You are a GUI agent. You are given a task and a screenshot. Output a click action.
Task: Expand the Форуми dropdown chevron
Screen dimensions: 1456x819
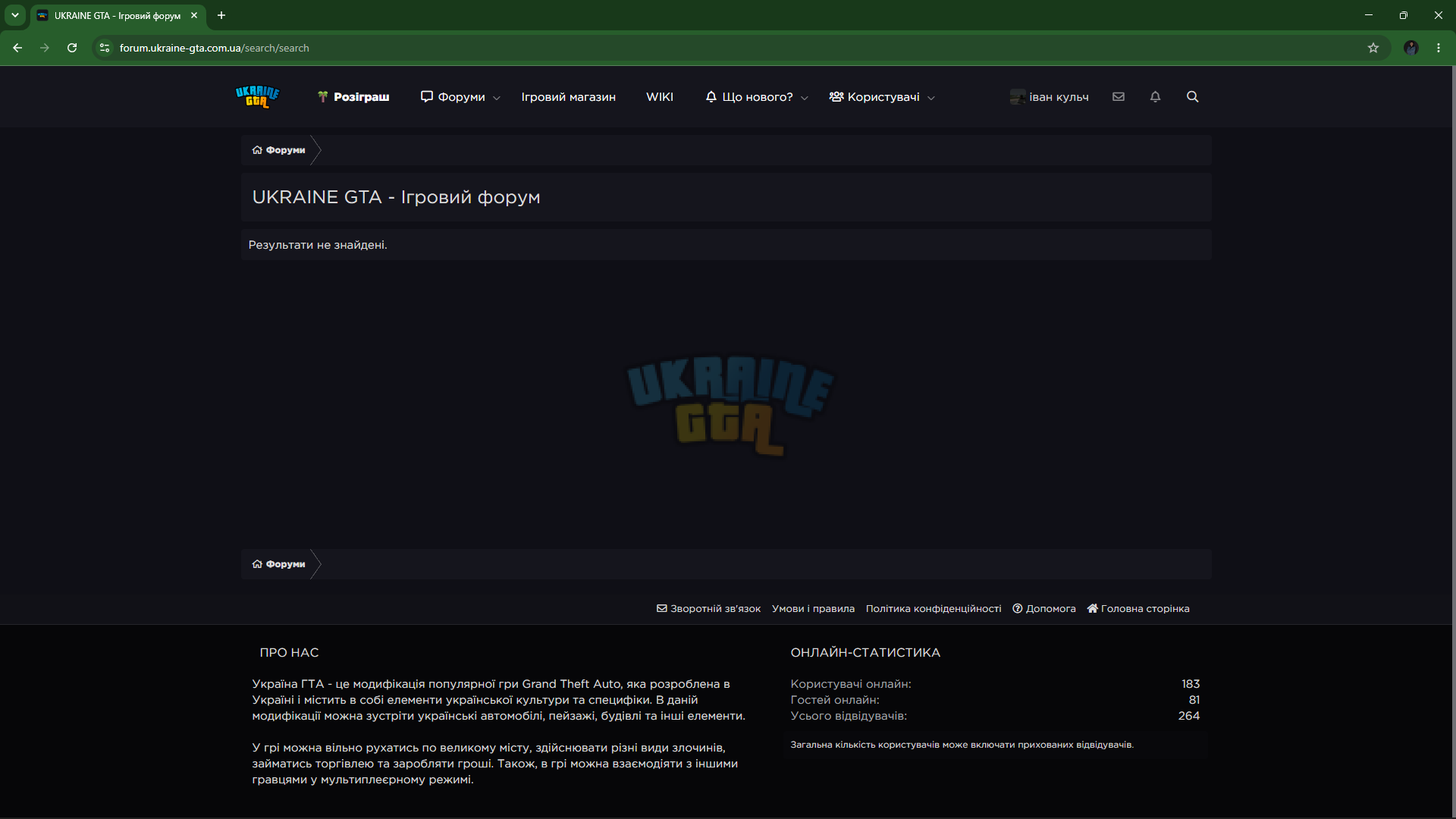tap(497, 98)
